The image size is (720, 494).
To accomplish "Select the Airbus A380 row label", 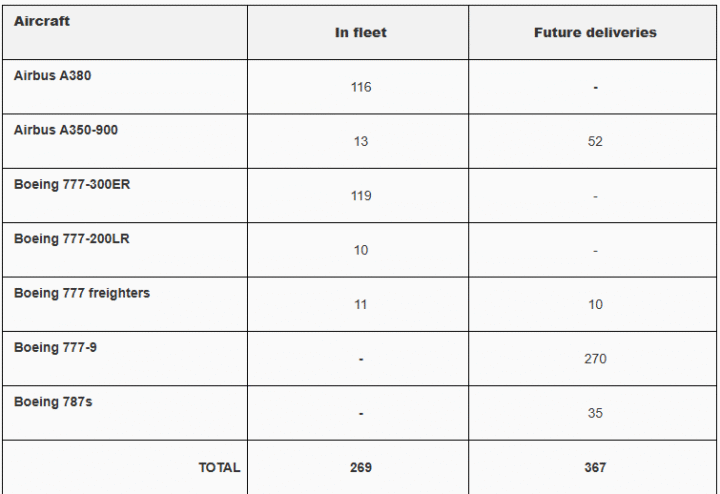I will click(x=52, y=76).
